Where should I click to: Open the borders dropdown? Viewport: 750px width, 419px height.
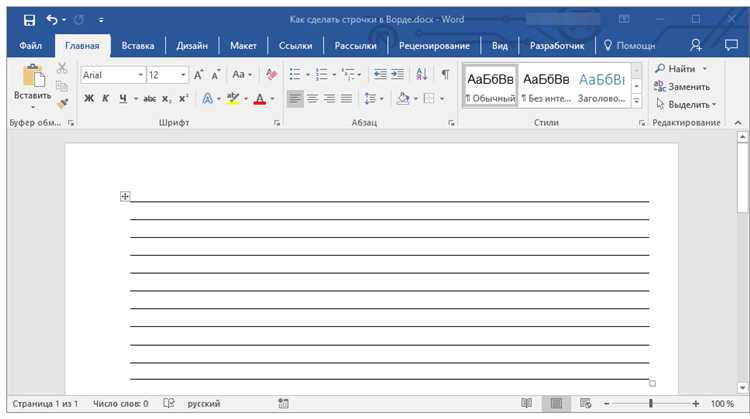442,99
